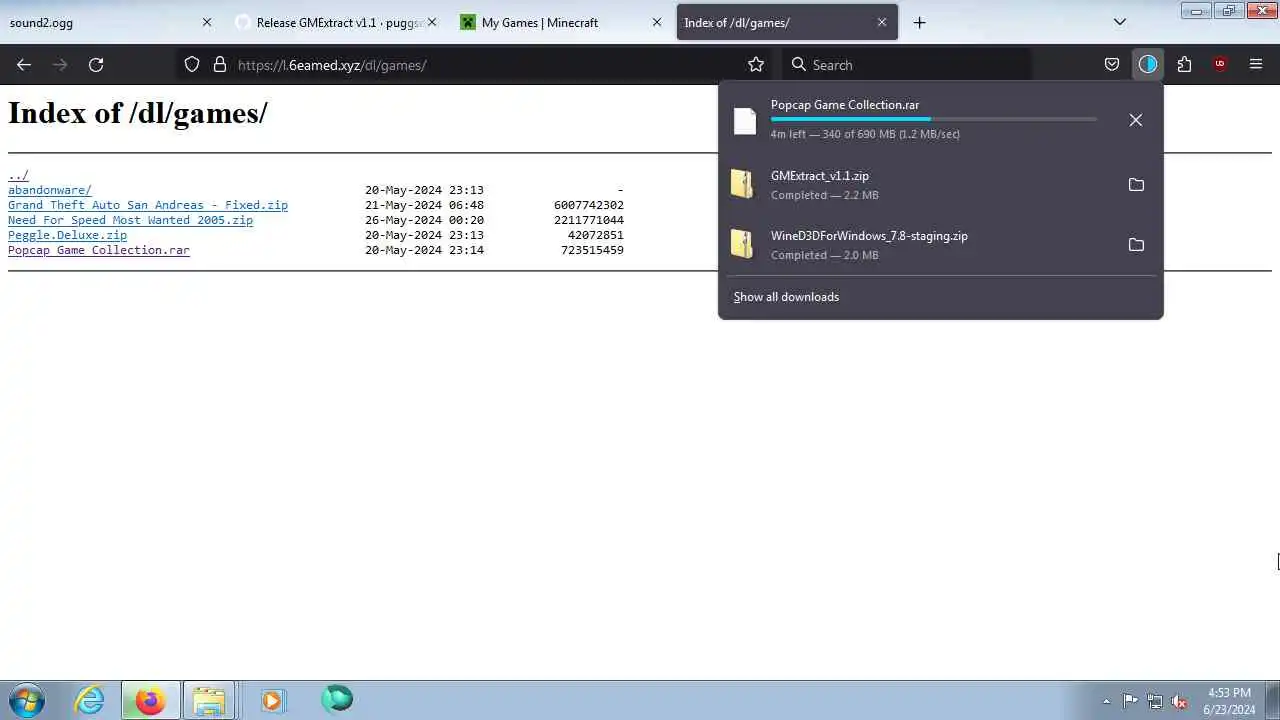
Task: Show hidden system tray icons
Action: (1106, 702)
